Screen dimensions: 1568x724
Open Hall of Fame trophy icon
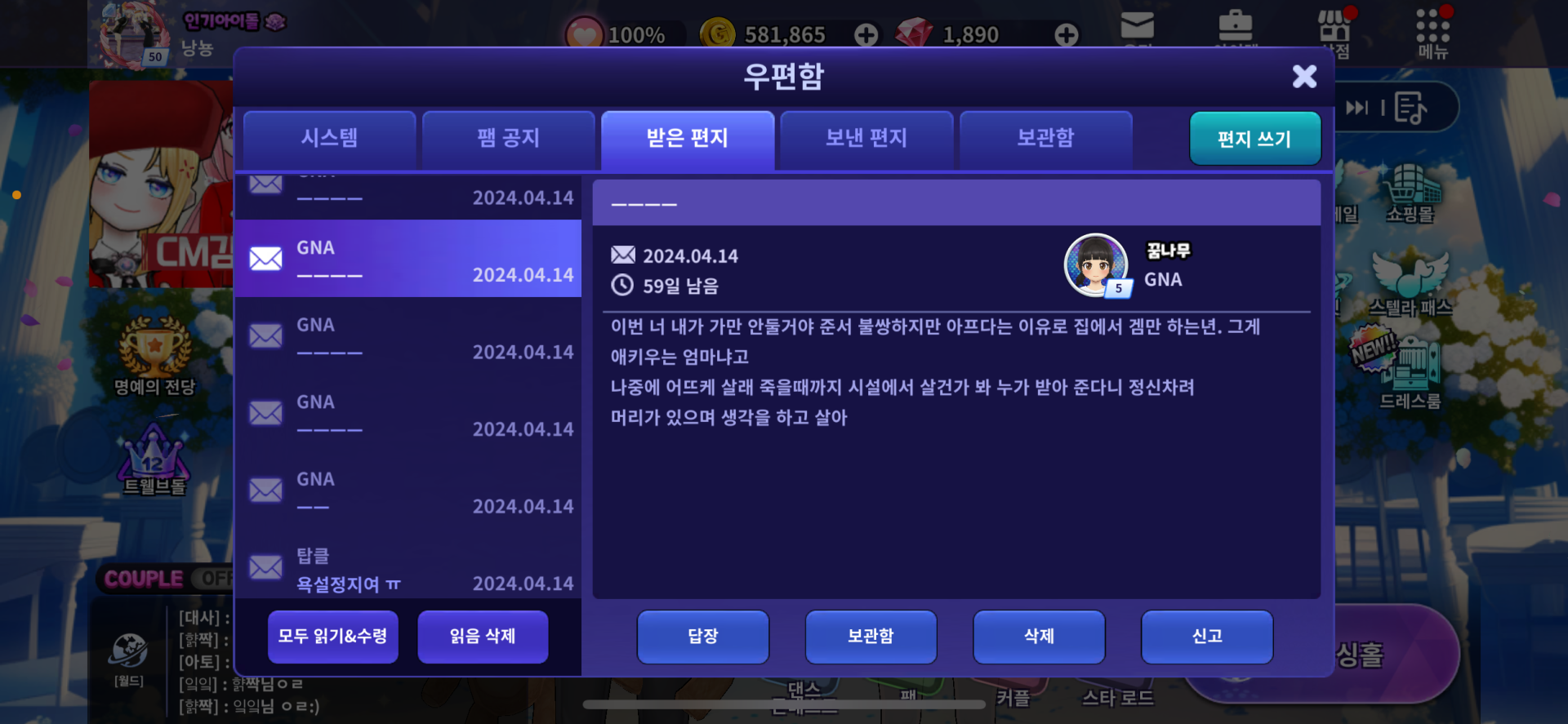click(155, 356)
